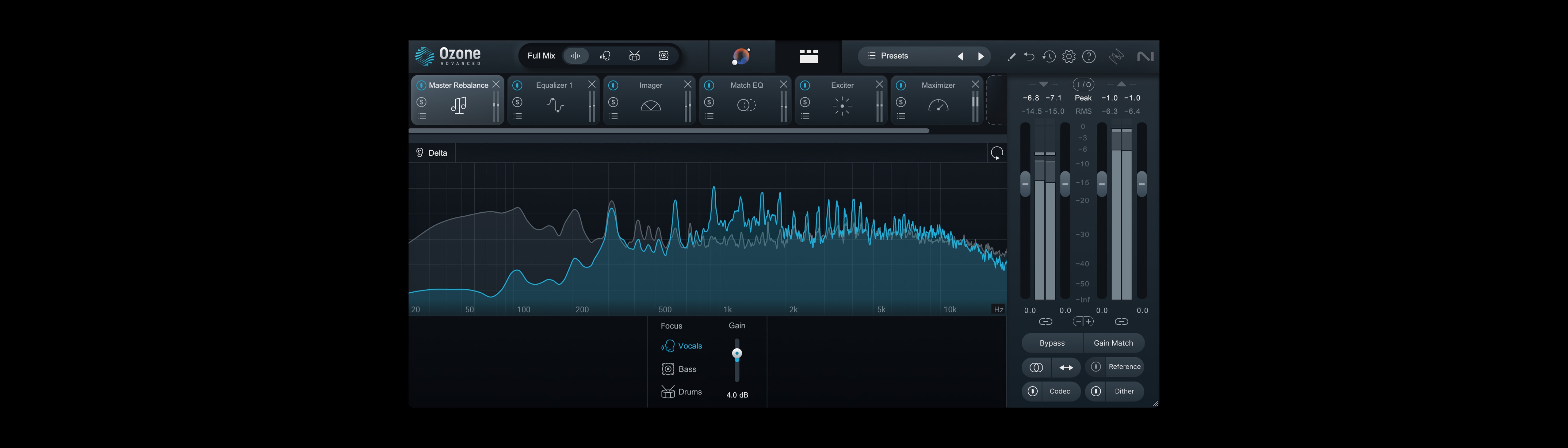1568x448 pixels.
Task: Select the bass speaker stem focus icon
Action: [x=663, y=56]
